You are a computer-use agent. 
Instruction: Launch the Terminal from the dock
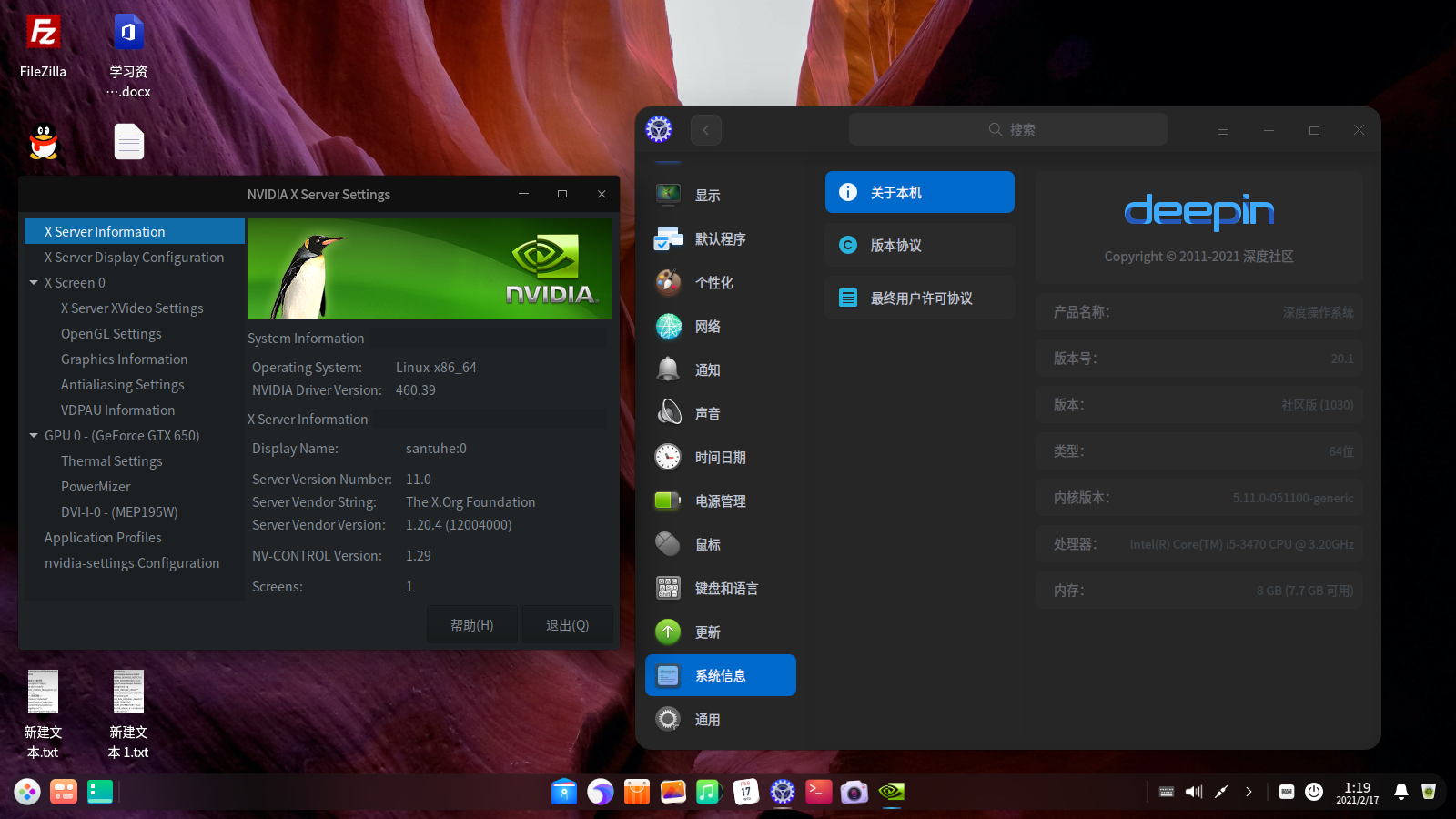[819, 792]
